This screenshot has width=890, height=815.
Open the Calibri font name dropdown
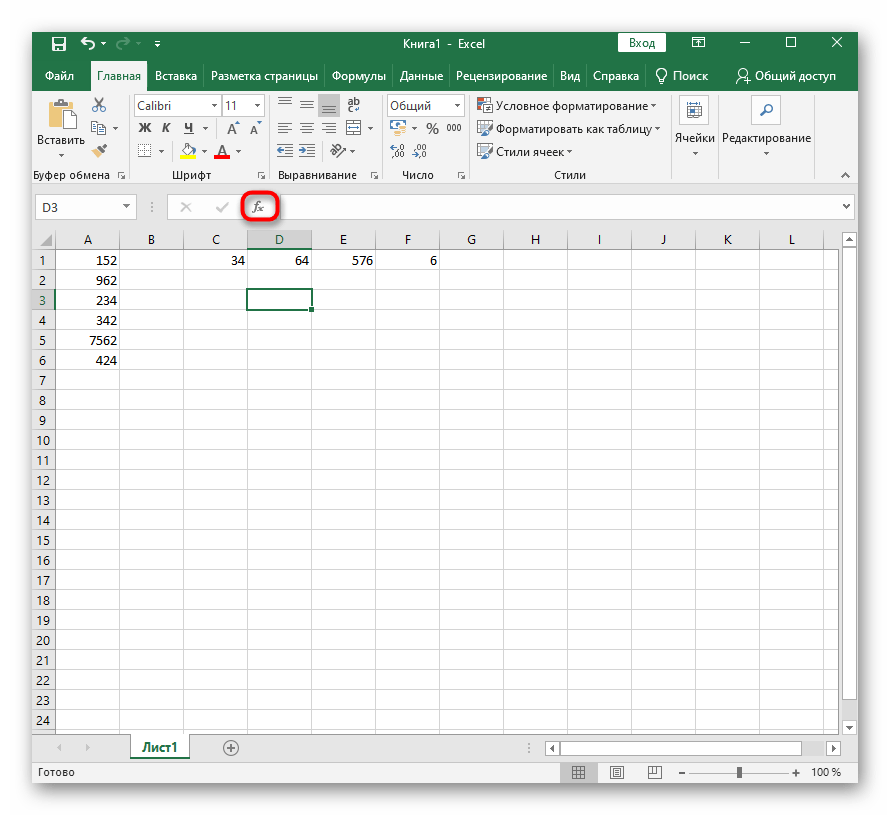(x=214, y=106)
